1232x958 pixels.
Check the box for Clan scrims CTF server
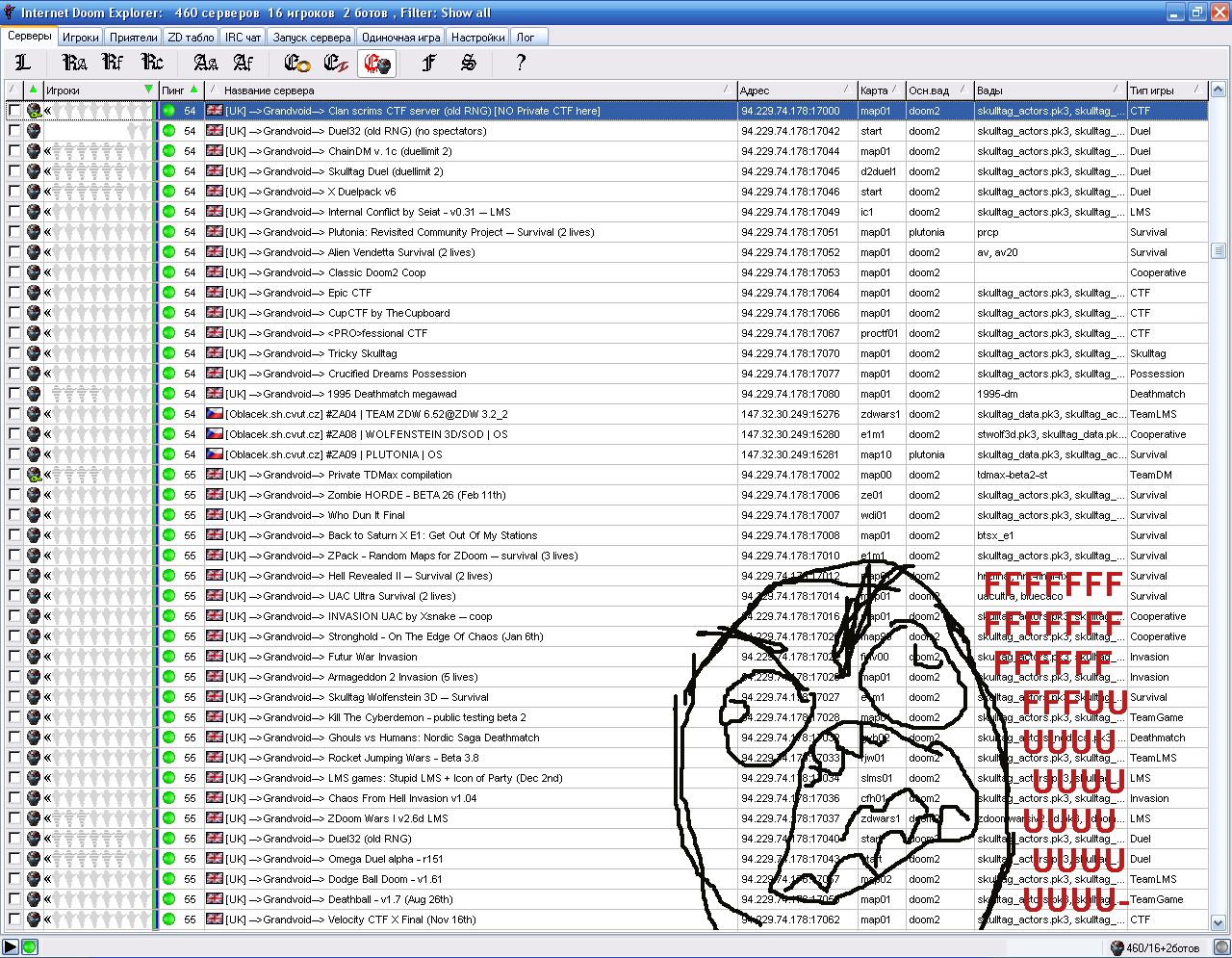coord(14,111)
